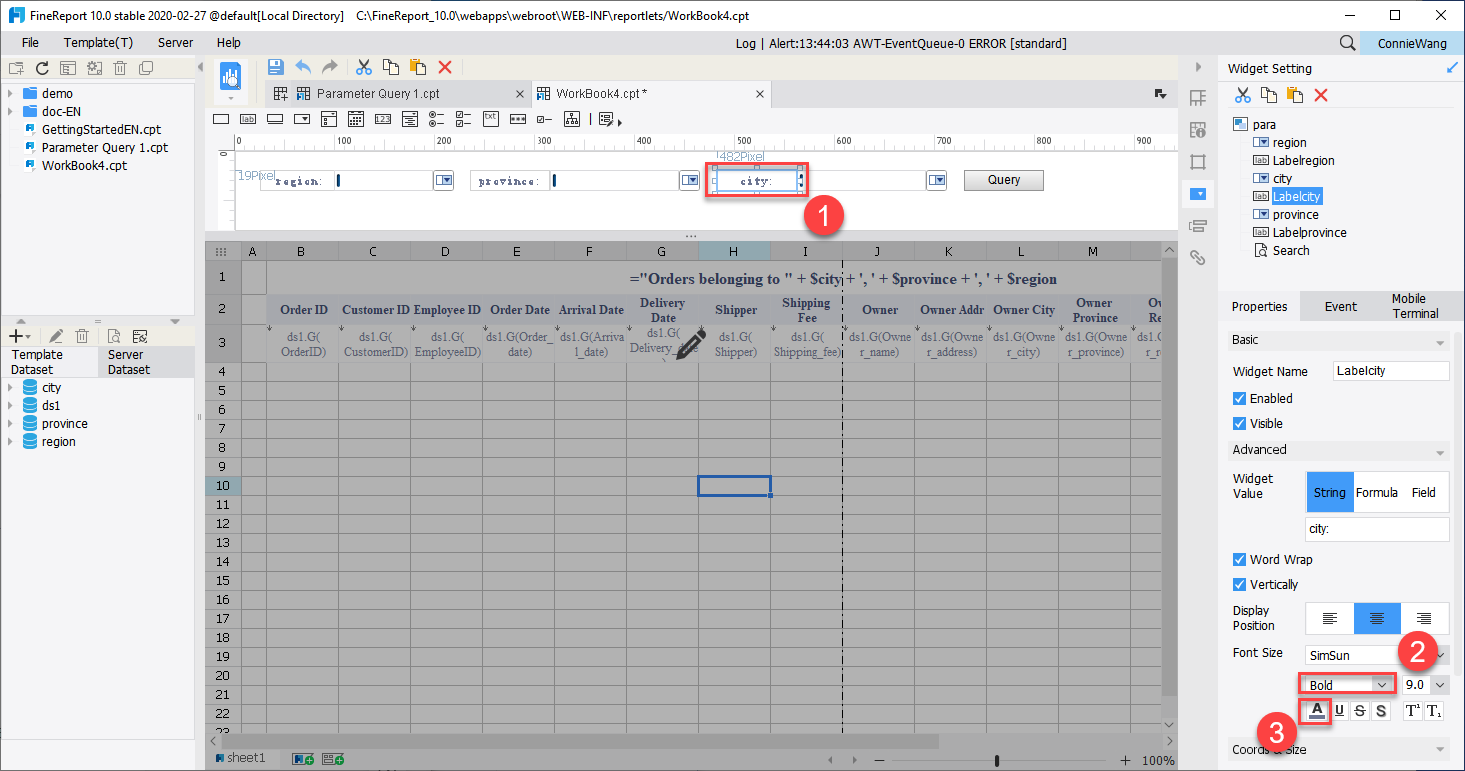Uncheck the Enabled checkbox
The width and height of the screenshot is (1465, 771).
[x=1239, y=398]
